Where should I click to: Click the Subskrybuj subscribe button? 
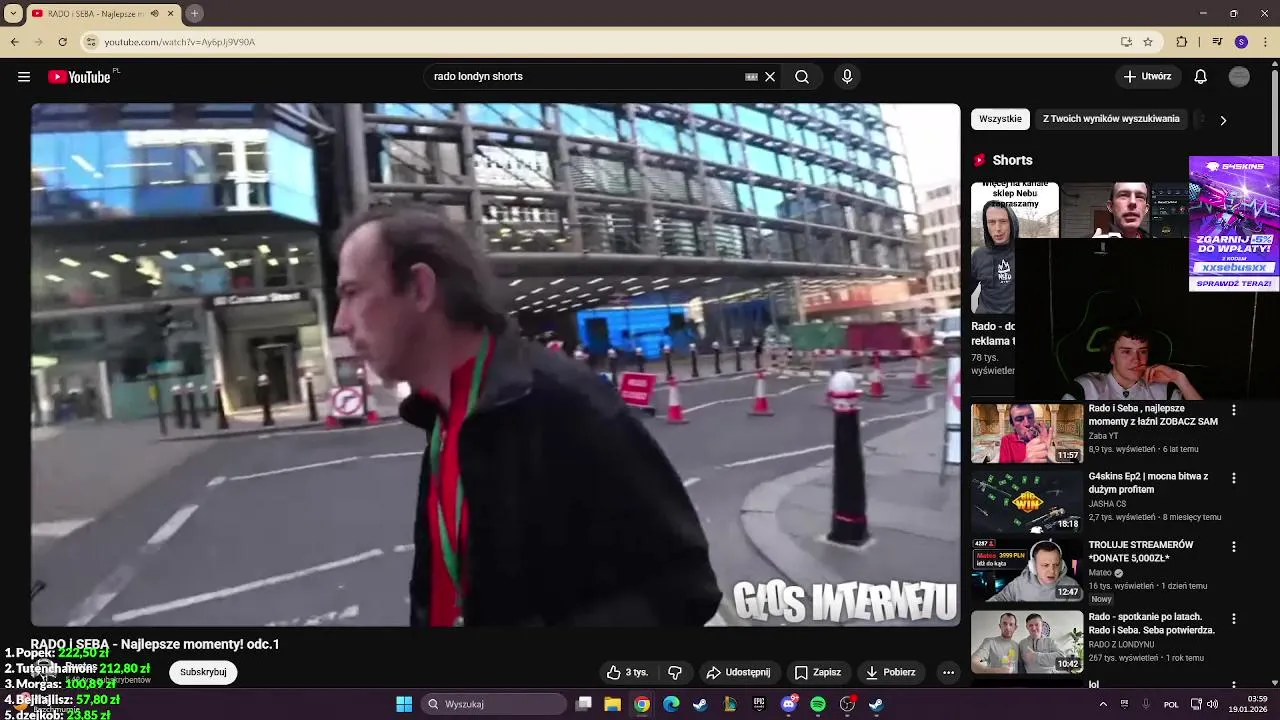click(203, 672)
